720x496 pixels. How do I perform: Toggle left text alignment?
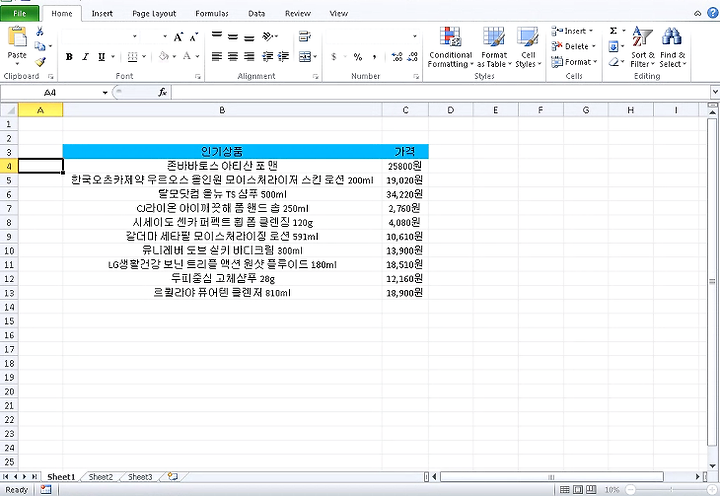[217, 56]
